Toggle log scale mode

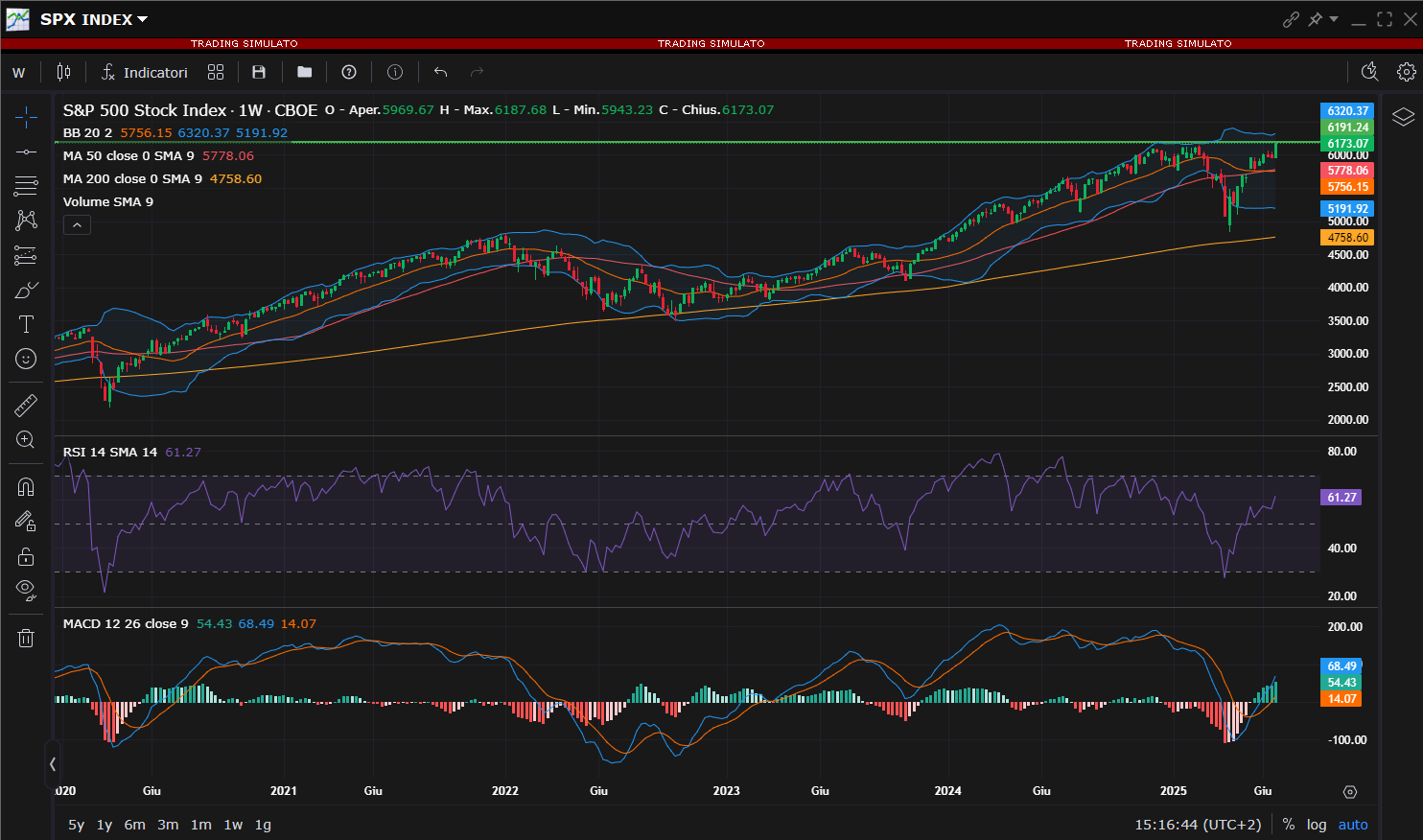tap(1317, 825)
